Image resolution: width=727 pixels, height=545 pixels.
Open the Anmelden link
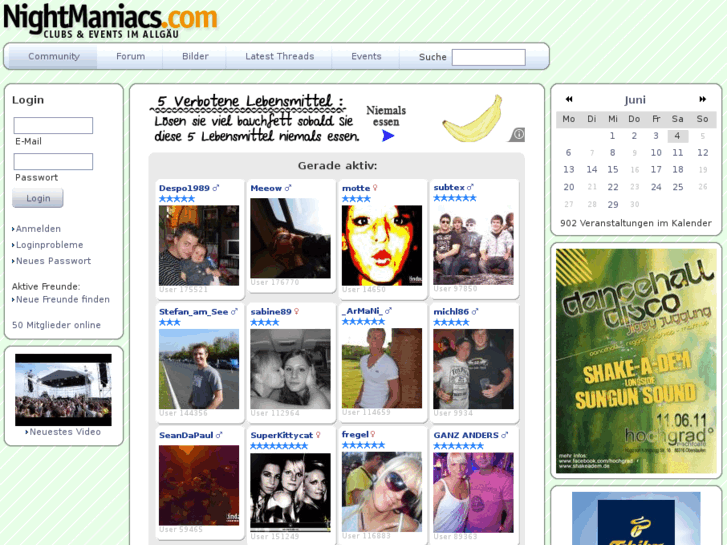(x=38, y=229)
